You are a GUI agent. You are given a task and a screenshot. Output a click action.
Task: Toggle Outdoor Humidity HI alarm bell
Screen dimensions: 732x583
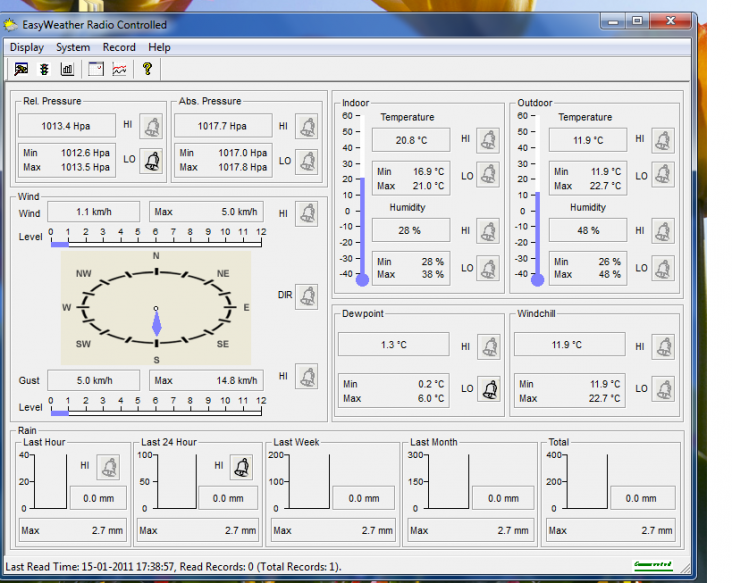coord(663,231)
